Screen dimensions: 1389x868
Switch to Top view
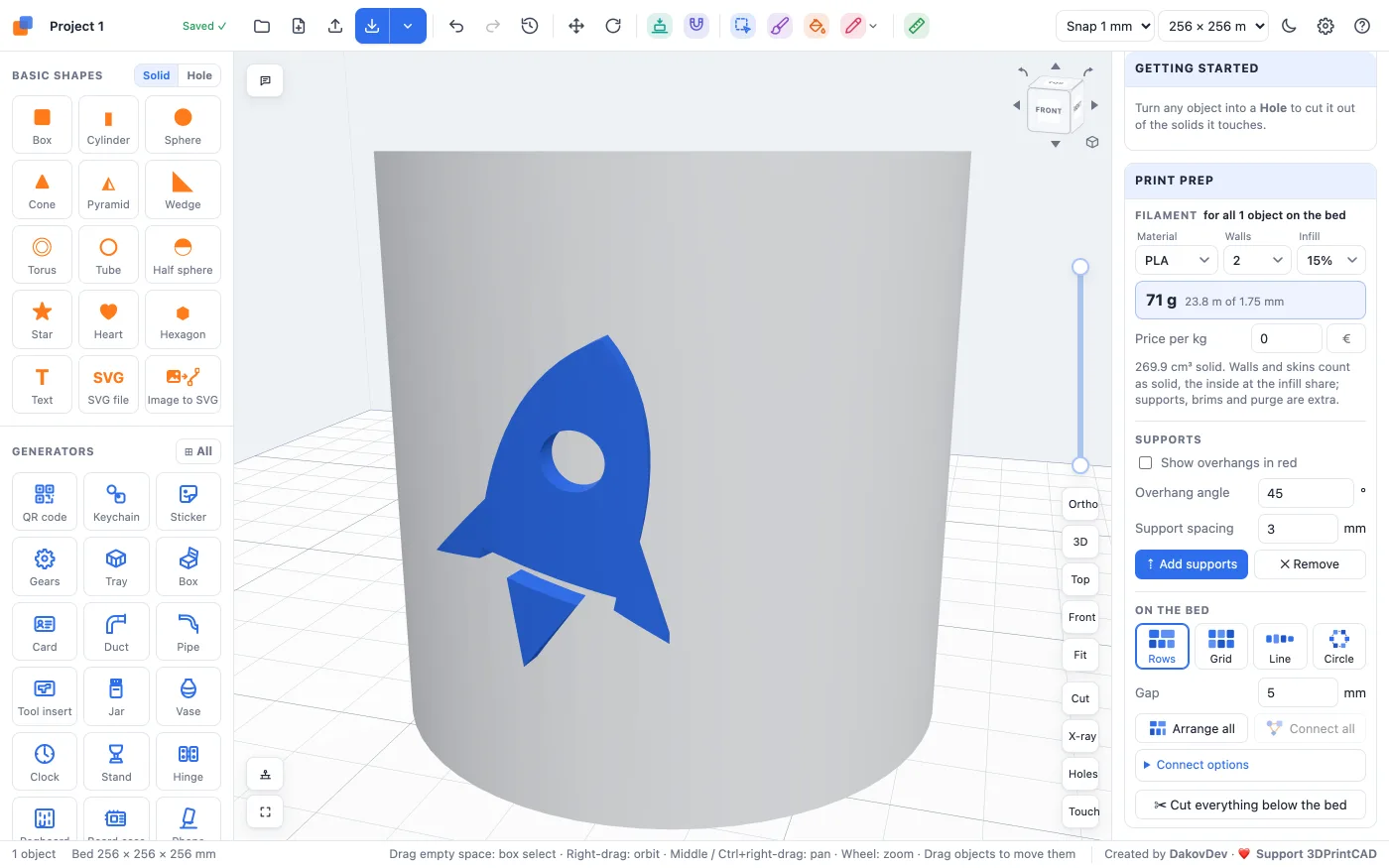pyautogui.click(x=1080, y=579)
